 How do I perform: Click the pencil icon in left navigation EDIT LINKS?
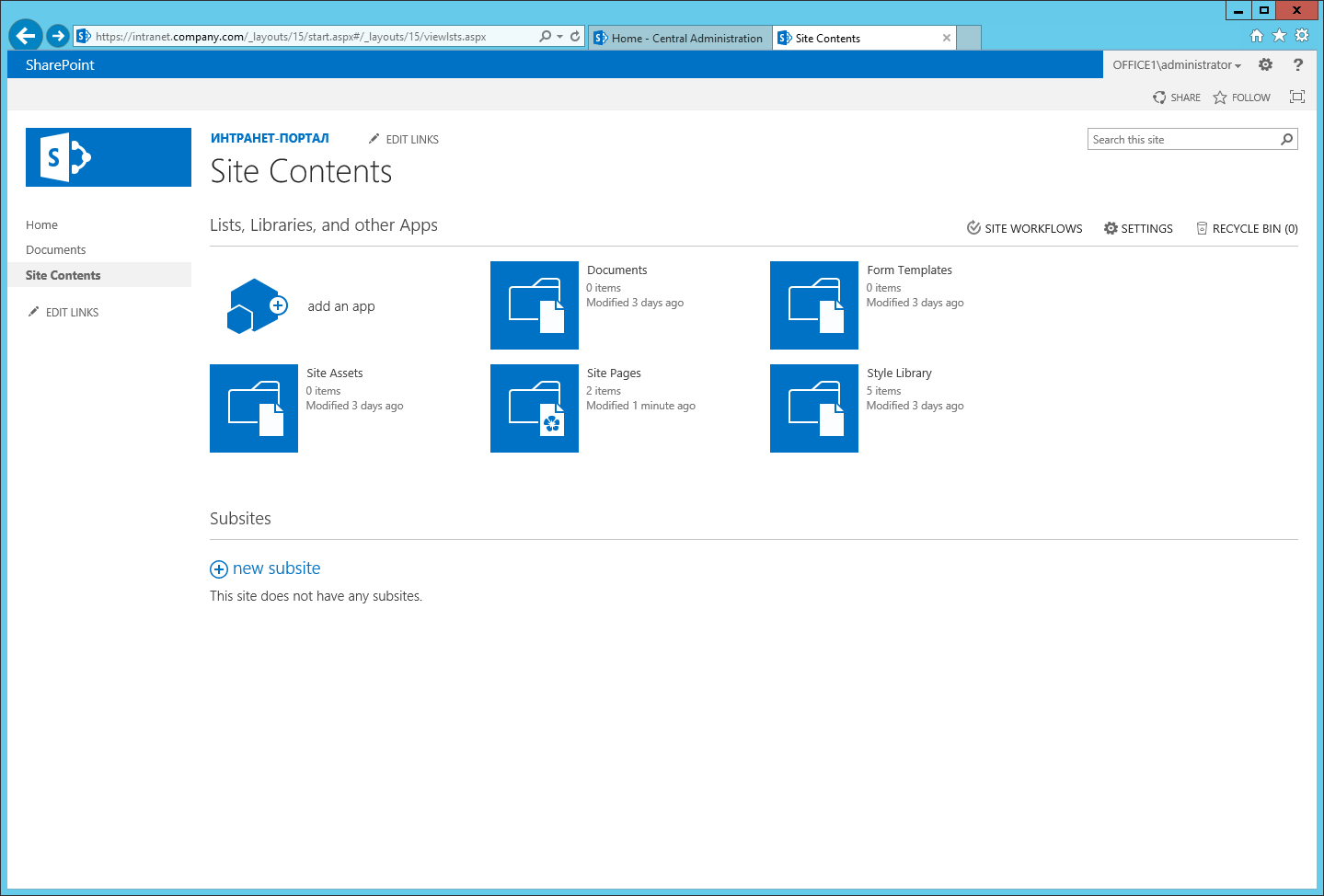tap(34, 312)
